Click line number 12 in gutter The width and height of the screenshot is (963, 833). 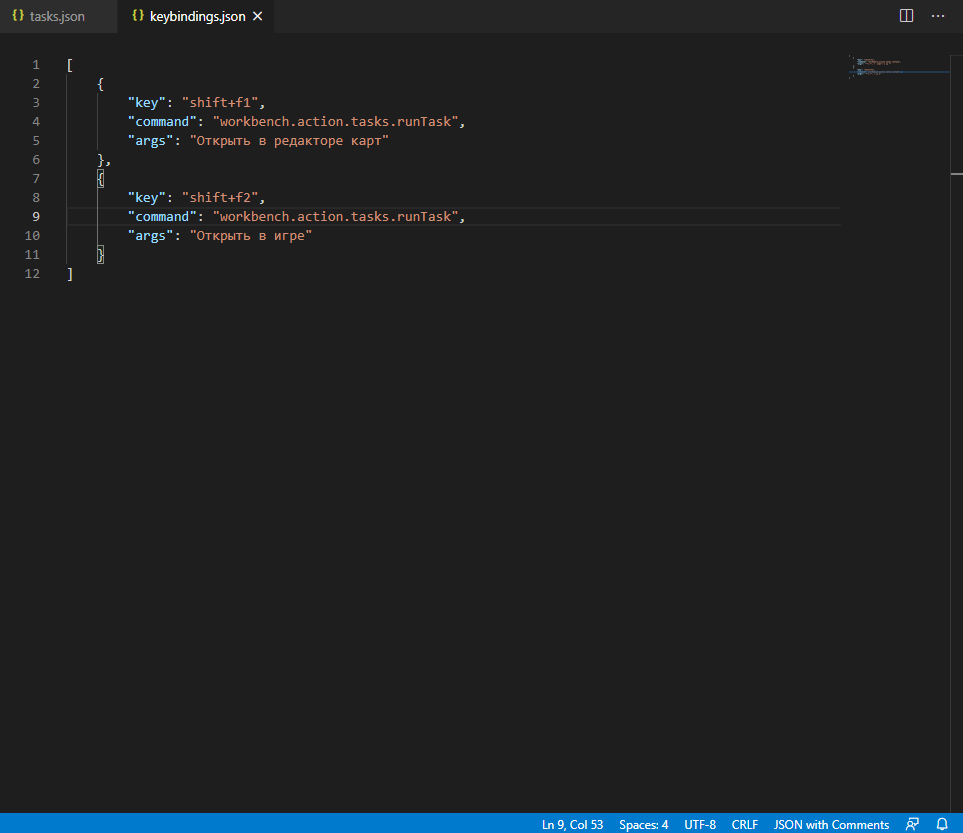click(32, 274)
